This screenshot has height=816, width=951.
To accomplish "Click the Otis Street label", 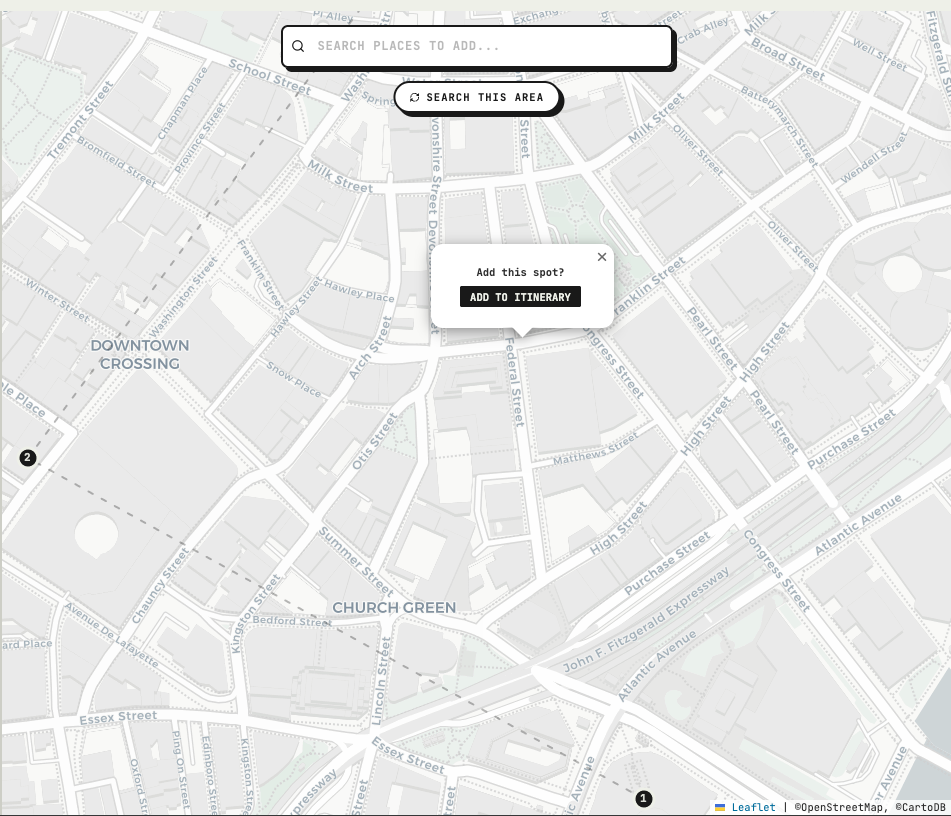I will coord(375,441).
